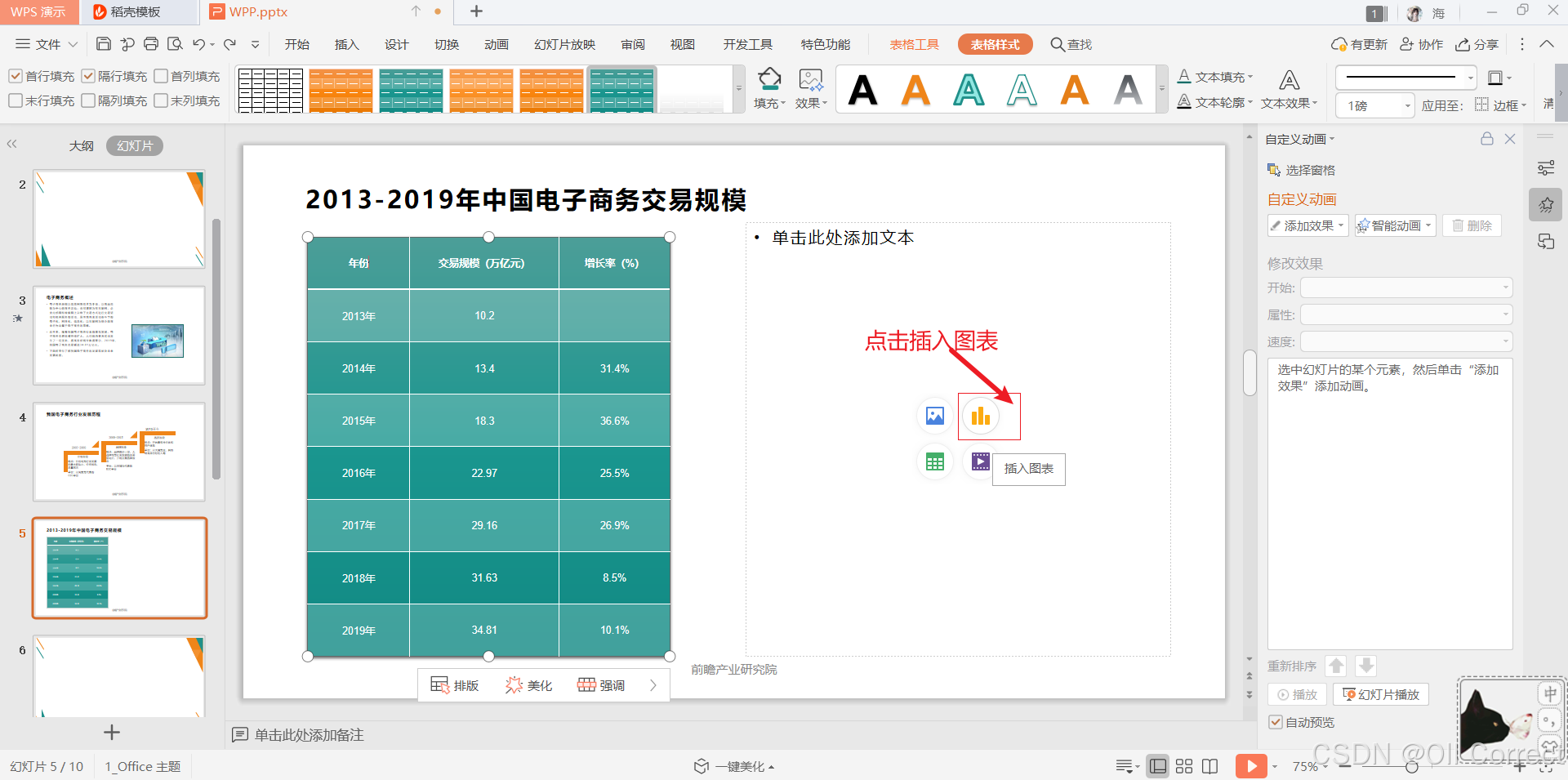1568x780 pixels.
Task: Click the 美化 beautify button
Action: coord(528,685)
